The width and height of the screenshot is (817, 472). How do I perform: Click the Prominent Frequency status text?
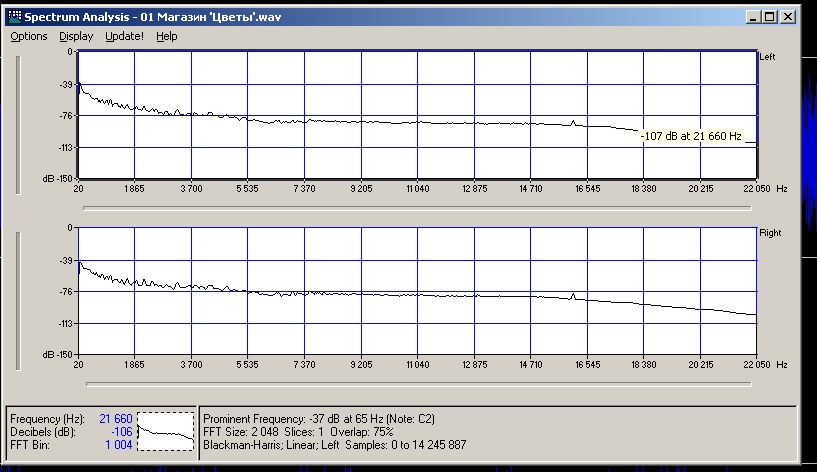320,417
